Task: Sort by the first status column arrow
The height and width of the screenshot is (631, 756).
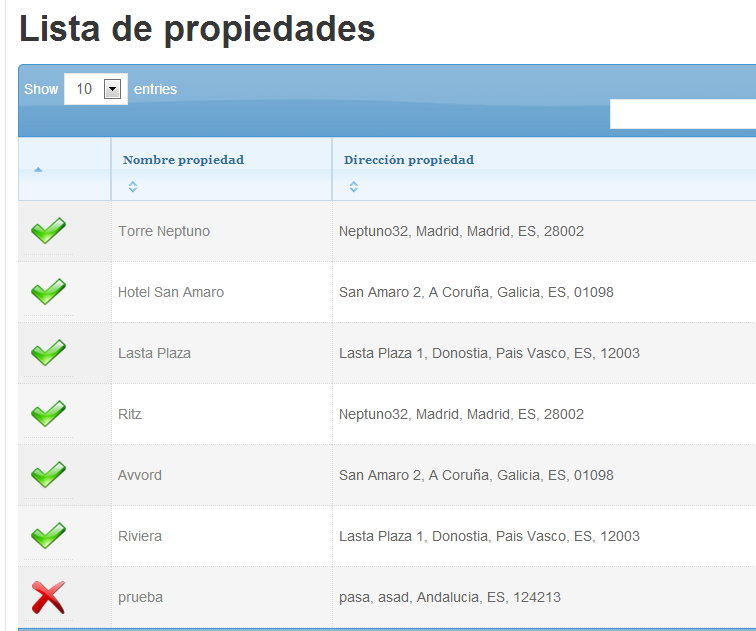Action: (38, 170)
